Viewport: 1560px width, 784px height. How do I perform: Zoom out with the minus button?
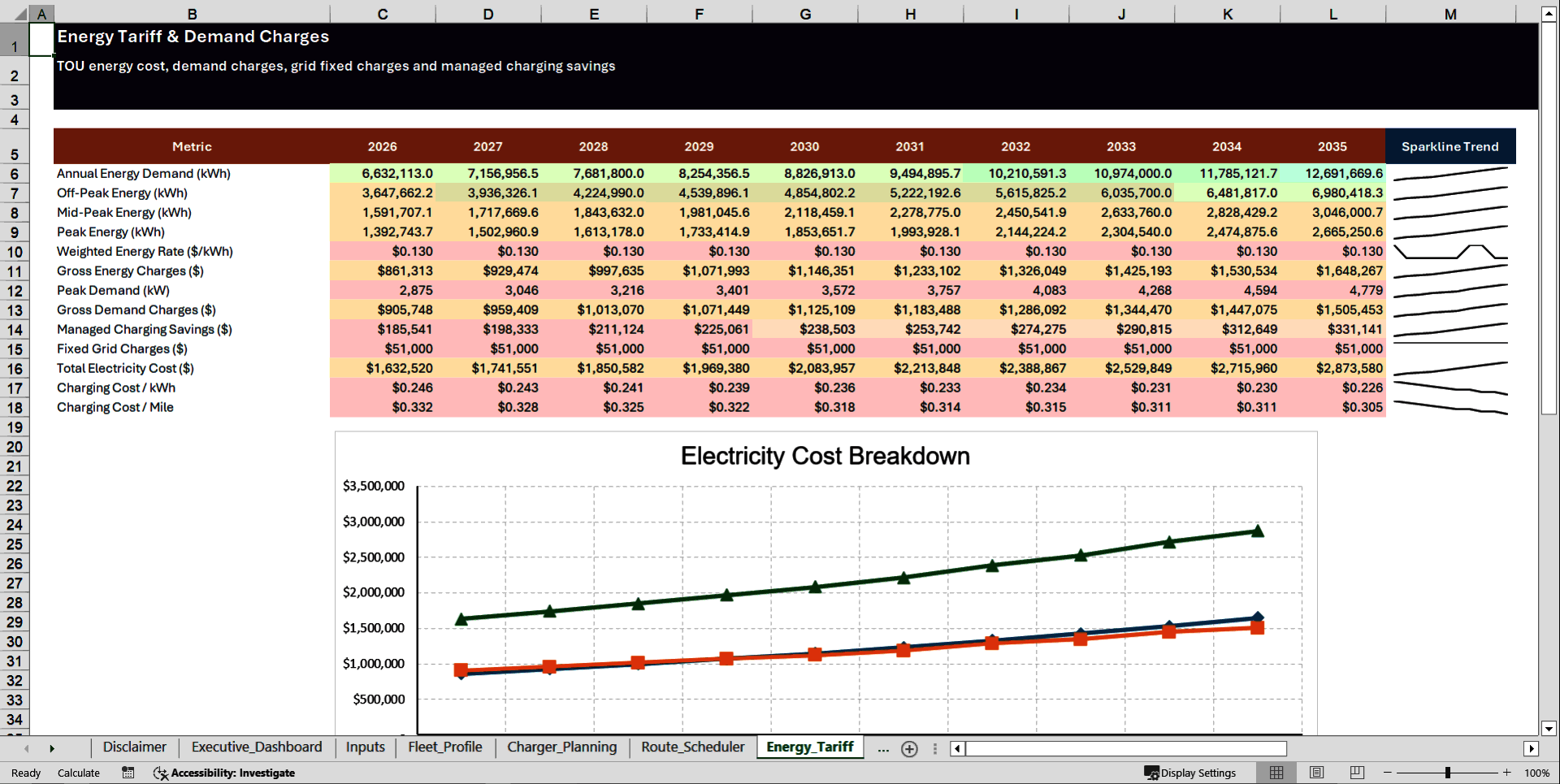[1387, 773]
